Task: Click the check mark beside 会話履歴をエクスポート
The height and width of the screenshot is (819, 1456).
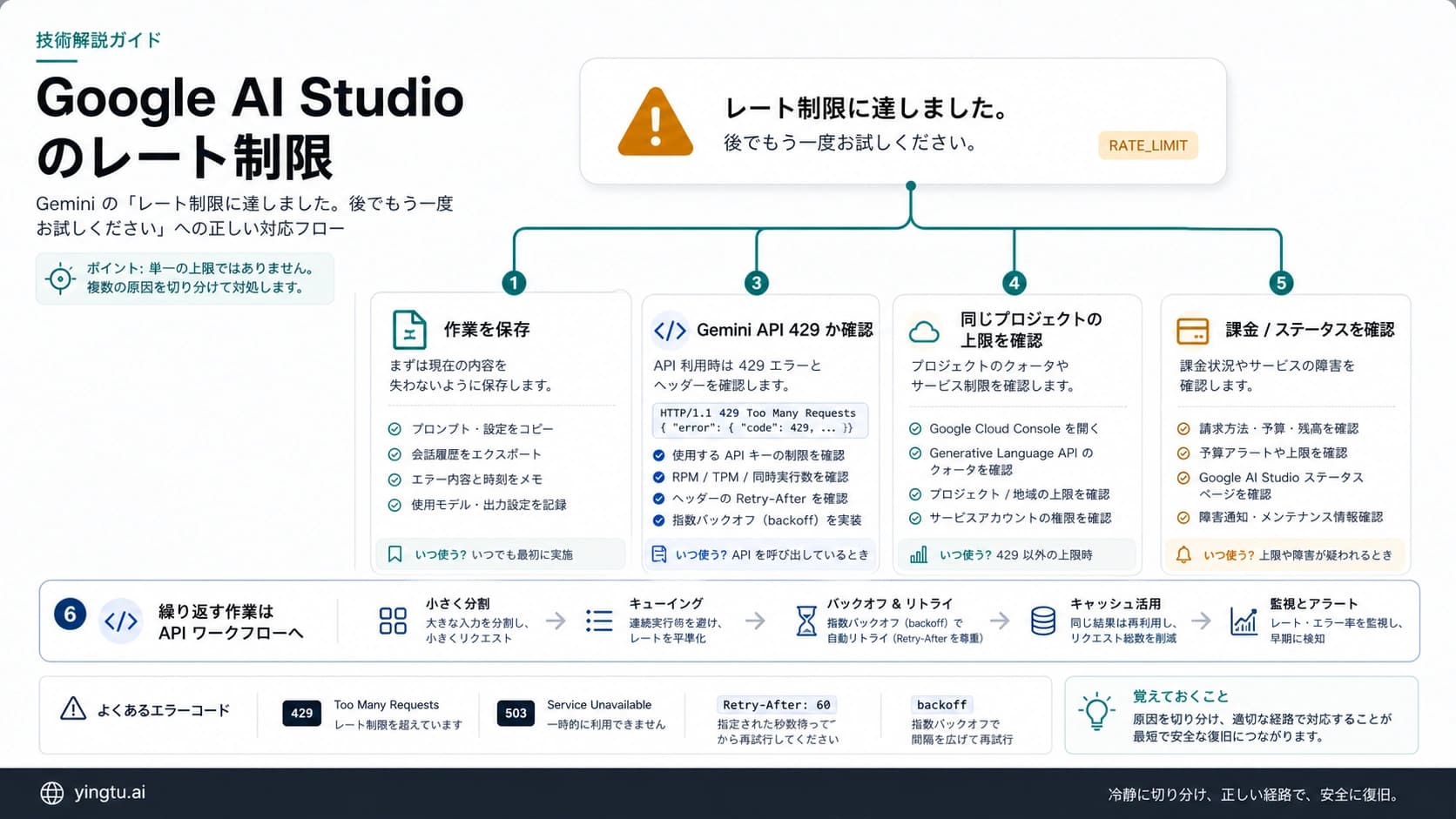Action: 394,454
